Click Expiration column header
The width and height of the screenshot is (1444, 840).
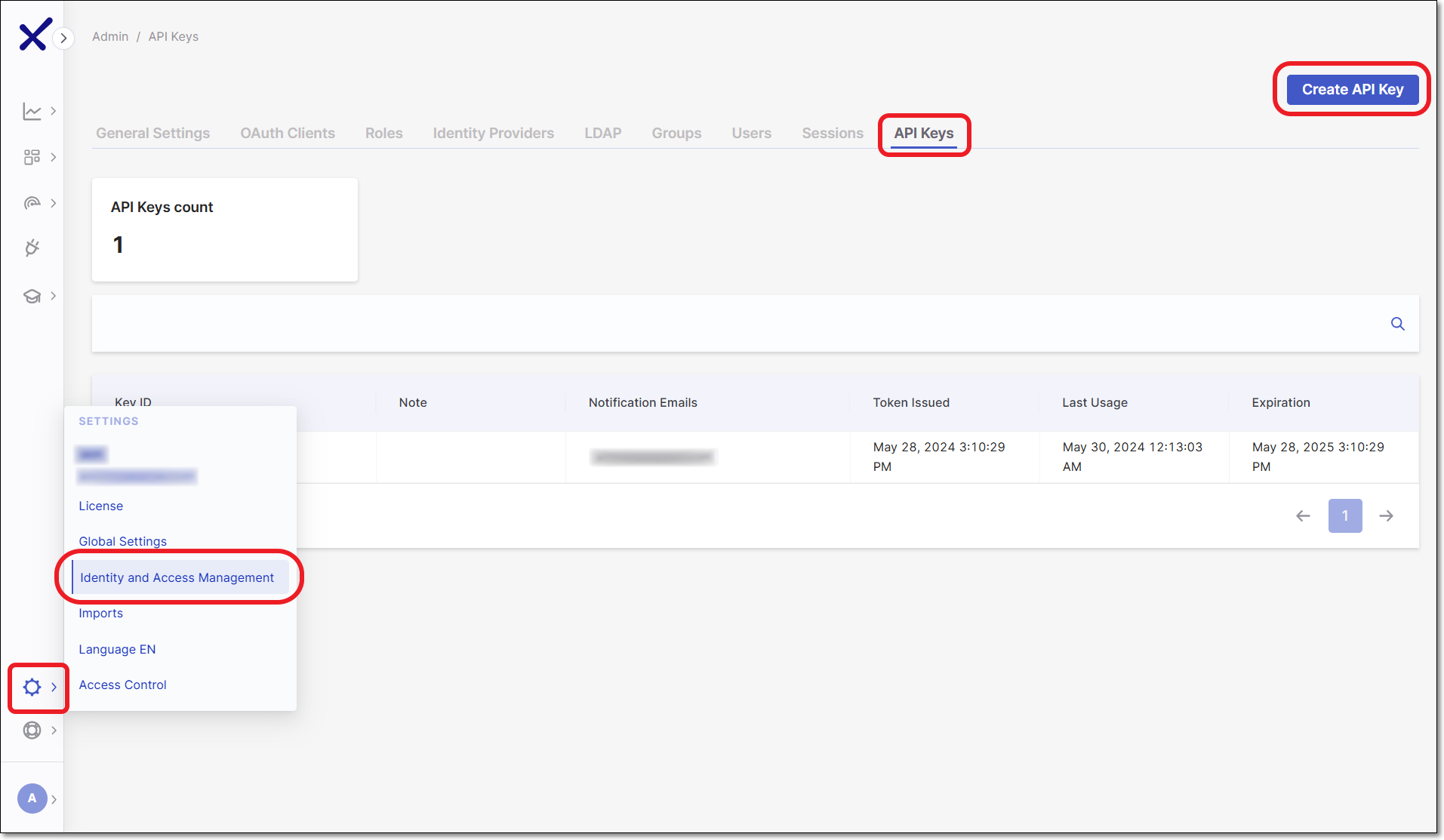(x=1281, y=402)
